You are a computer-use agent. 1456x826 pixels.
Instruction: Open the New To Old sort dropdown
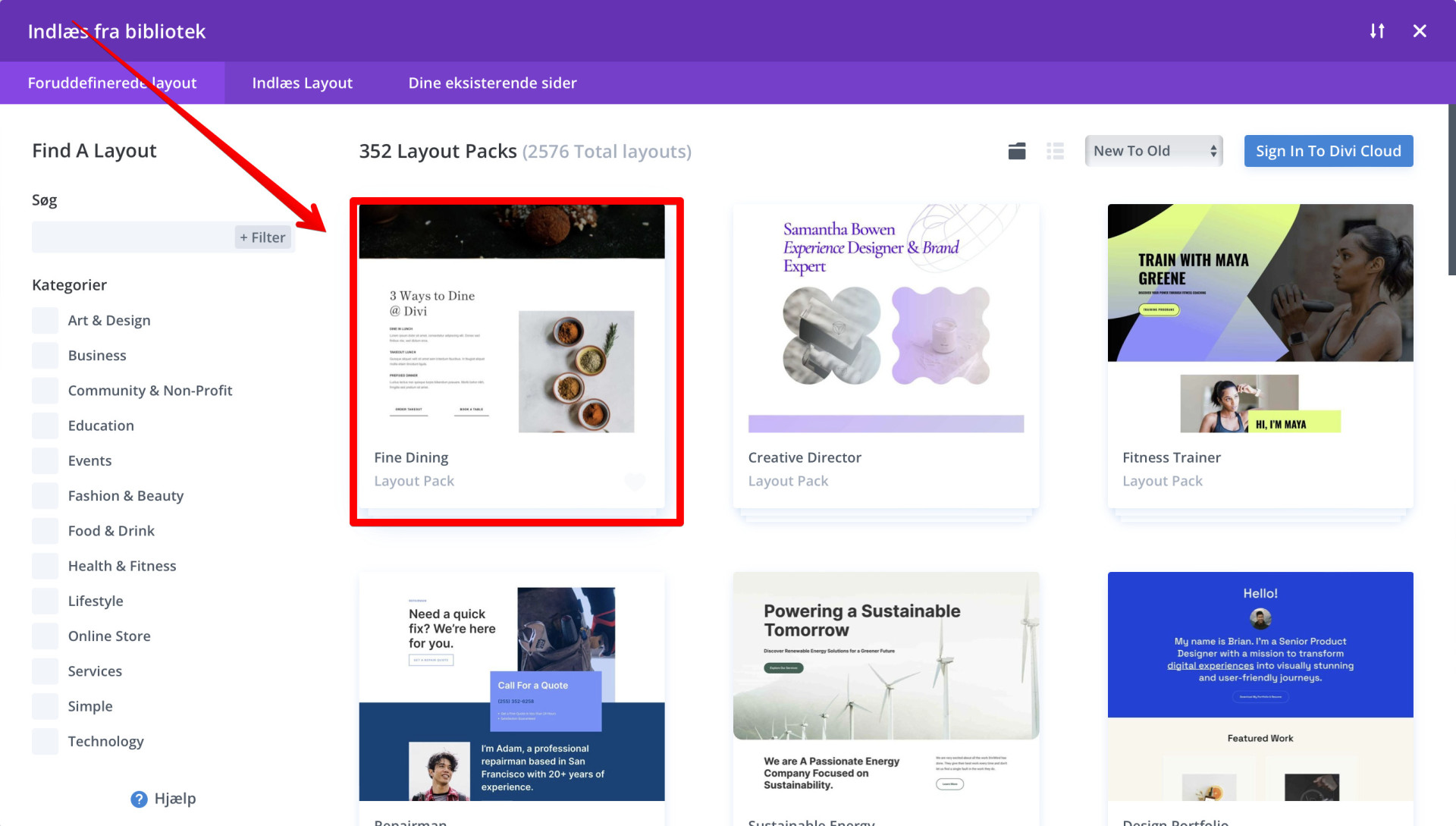click(1153, 151)
